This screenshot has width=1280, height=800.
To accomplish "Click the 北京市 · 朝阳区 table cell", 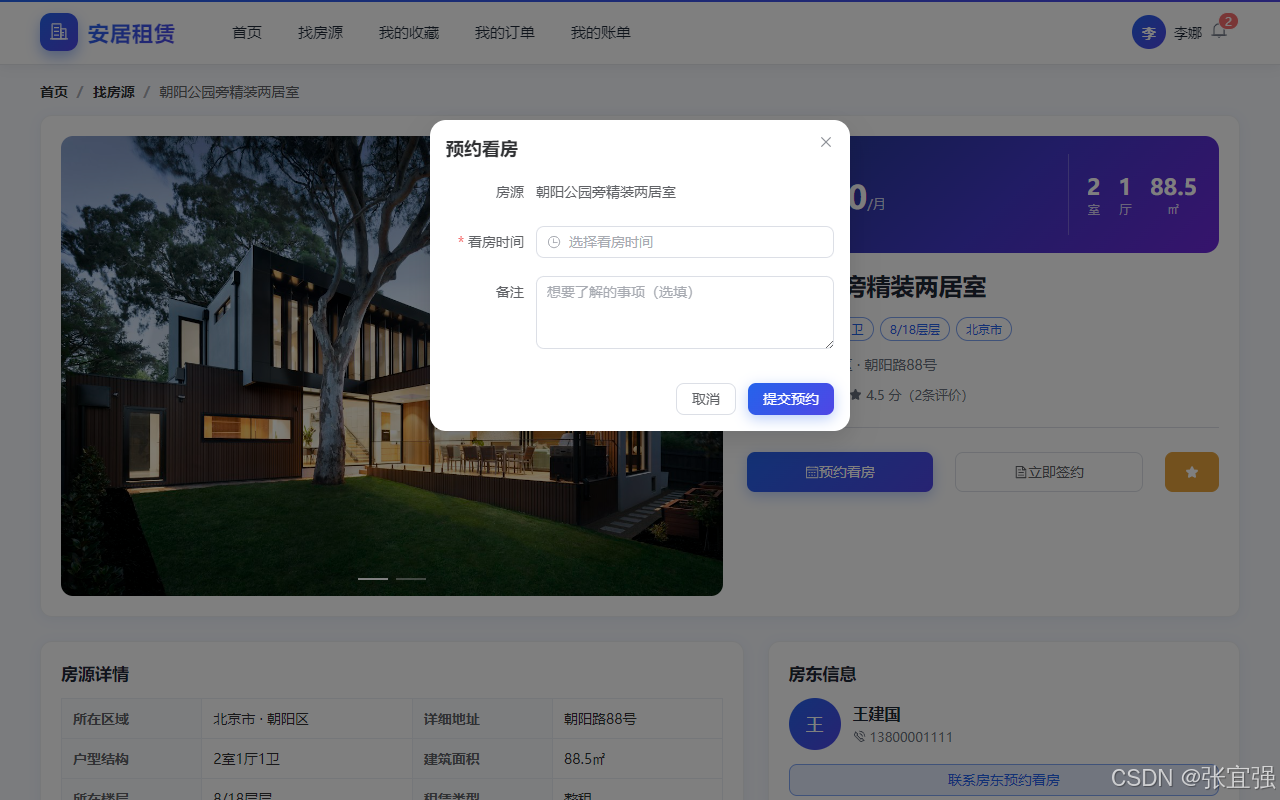I will [307, 719].
